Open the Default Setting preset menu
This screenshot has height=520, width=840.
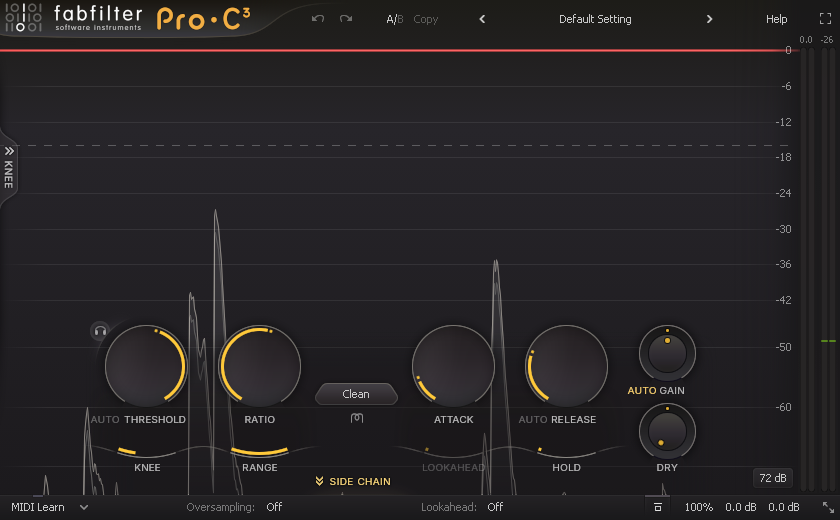click(595, 19)
